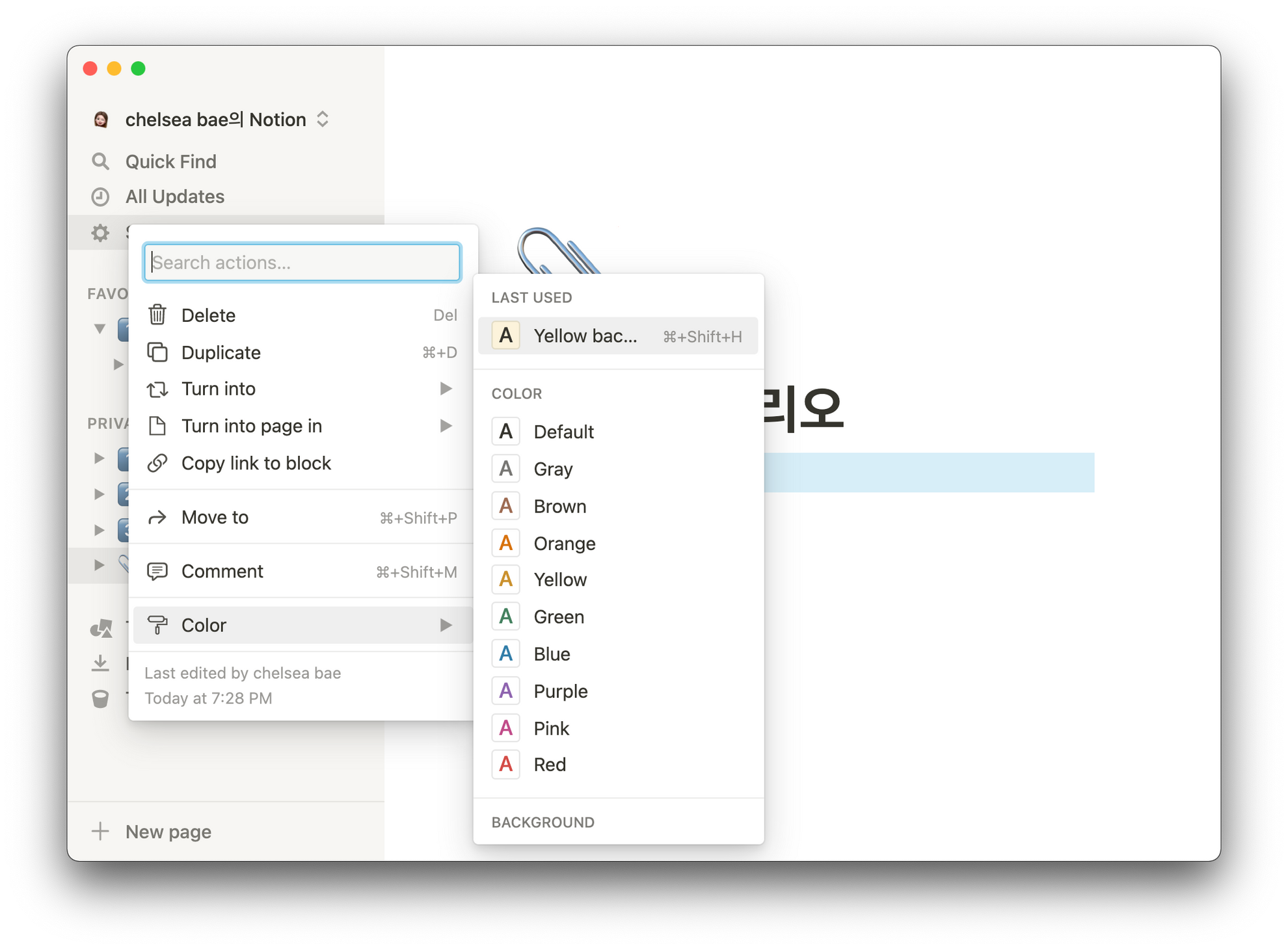Image resolution: width=1288 pixels, height=950 pixels.
Task: Choose Duplicate from the block menu
Action: coord(302,352)
